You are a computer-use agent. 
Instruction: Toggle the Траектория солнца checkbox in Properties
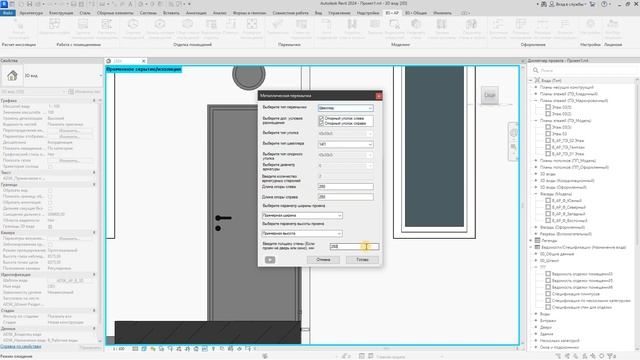coord(50,166)
